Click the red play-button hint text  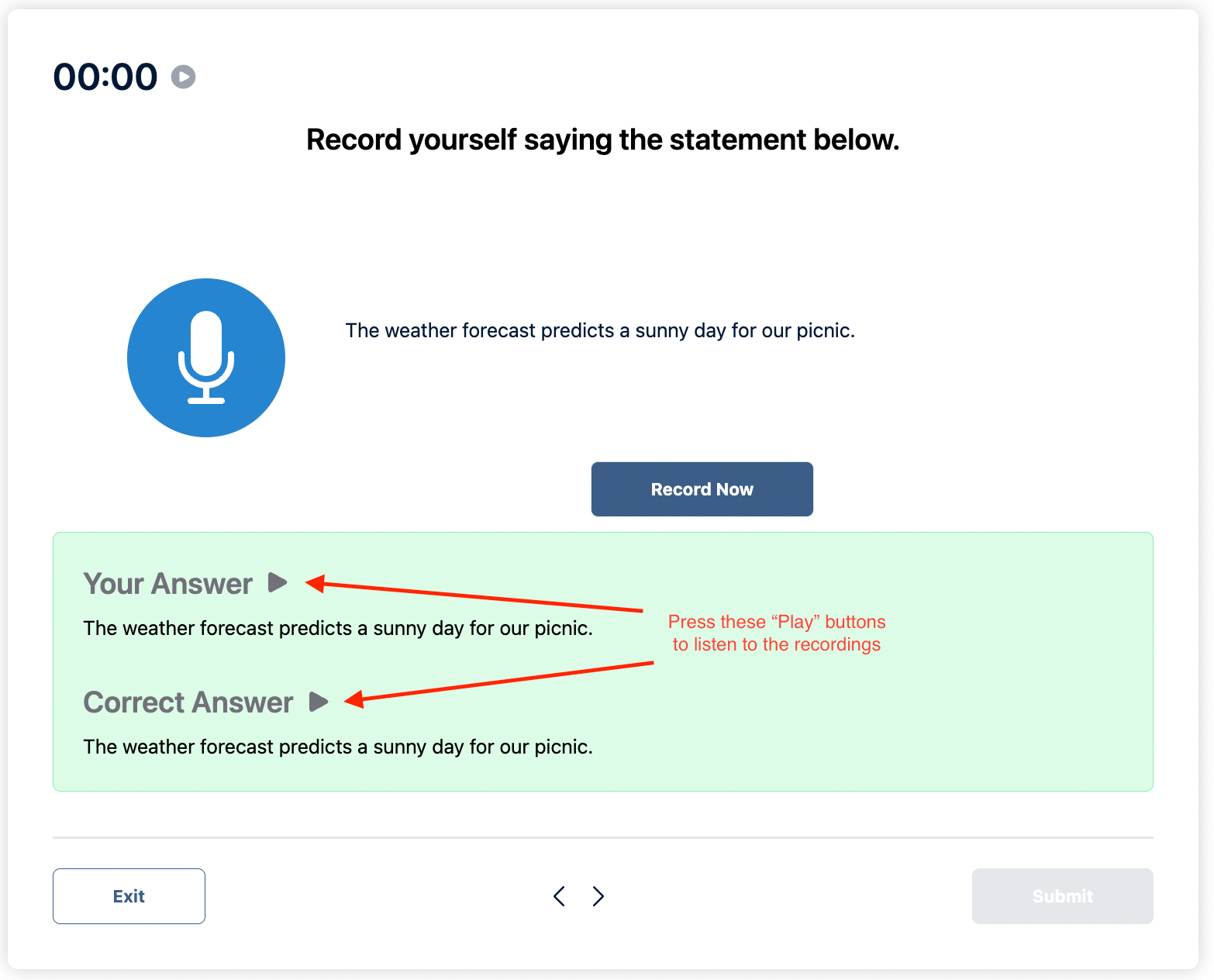tap(777, 633)
